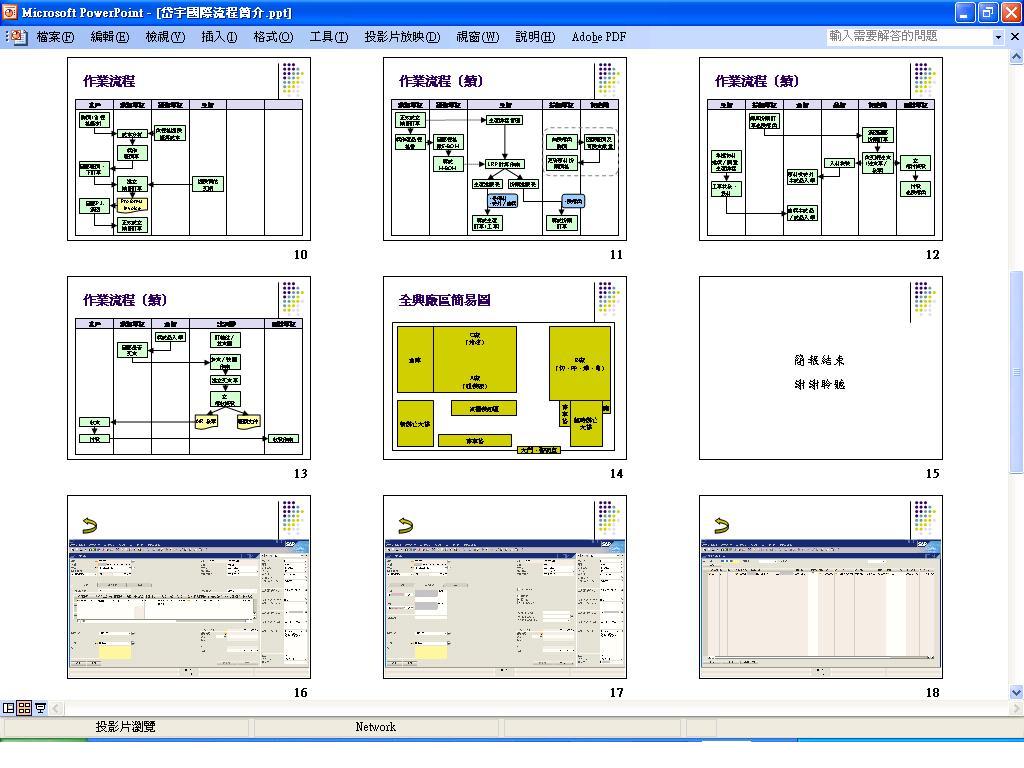1024x768 pixels.
Task: Click the PowerPoint document icon in menu bar
Action: click(17, 37)
